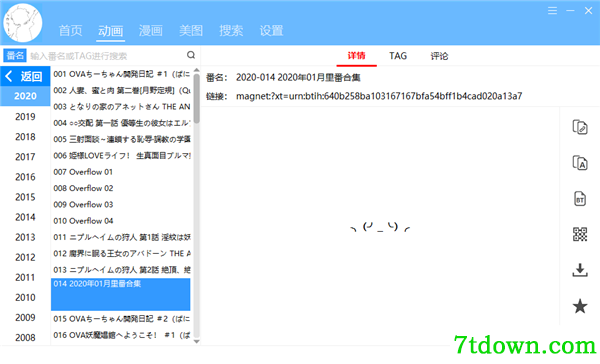Image resolution: width=600 pixels, height=364 pixels.
Task: Focus the 番名 or TAG search input field
Action: pyautogui.click(x=107, y=56)
